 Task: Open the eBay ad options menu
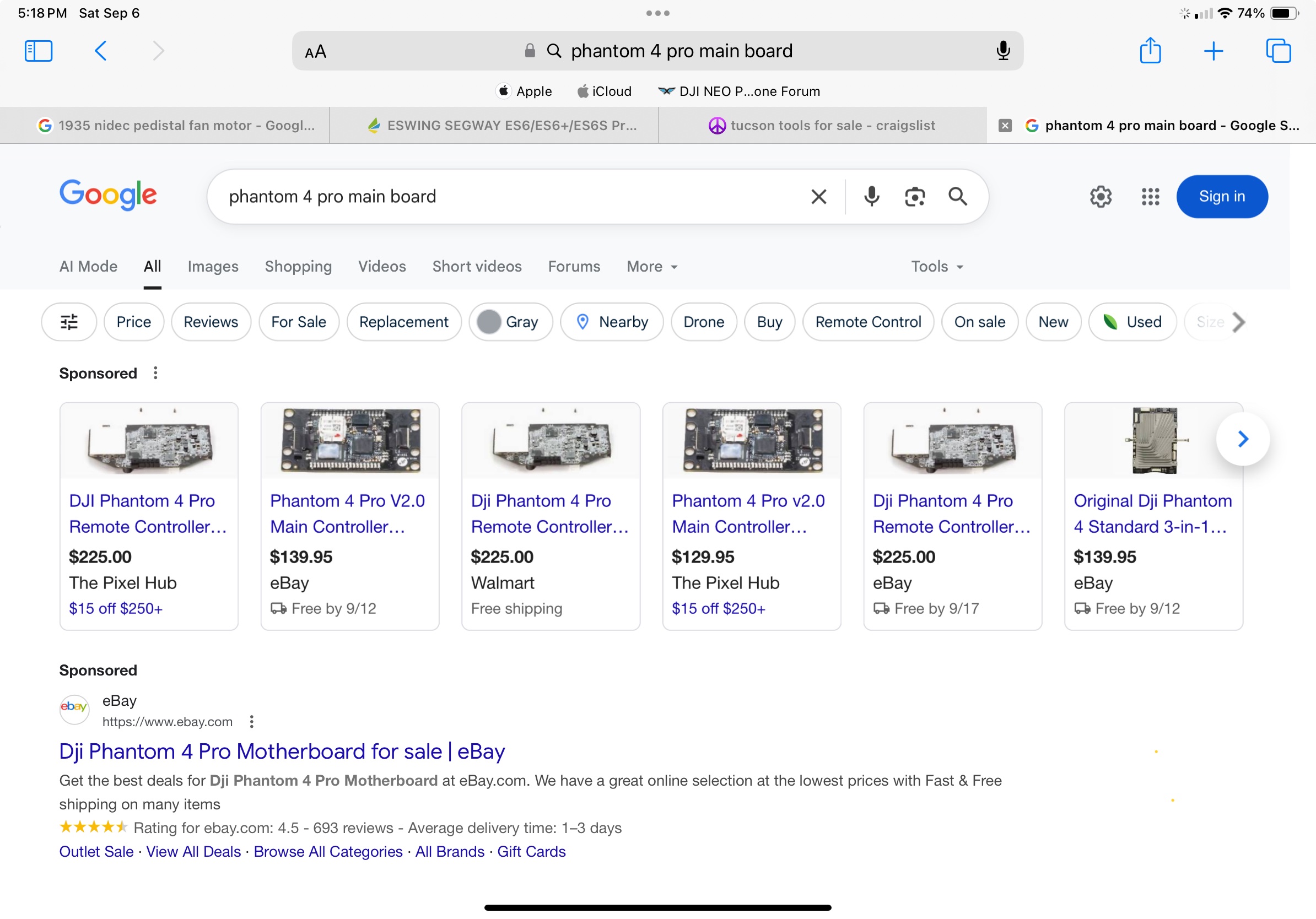(252, 722)
